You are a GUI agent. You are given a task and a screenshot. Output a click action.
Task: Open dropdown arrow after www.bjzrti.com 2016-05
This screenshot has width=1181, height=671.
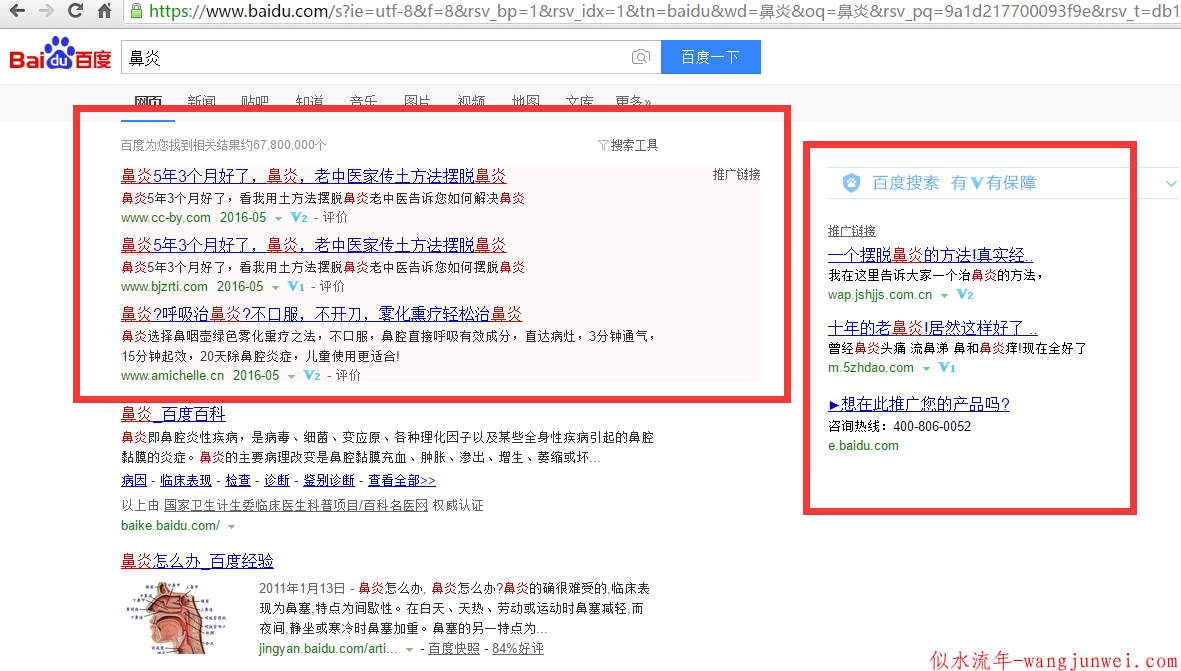(x=275, y=287)
